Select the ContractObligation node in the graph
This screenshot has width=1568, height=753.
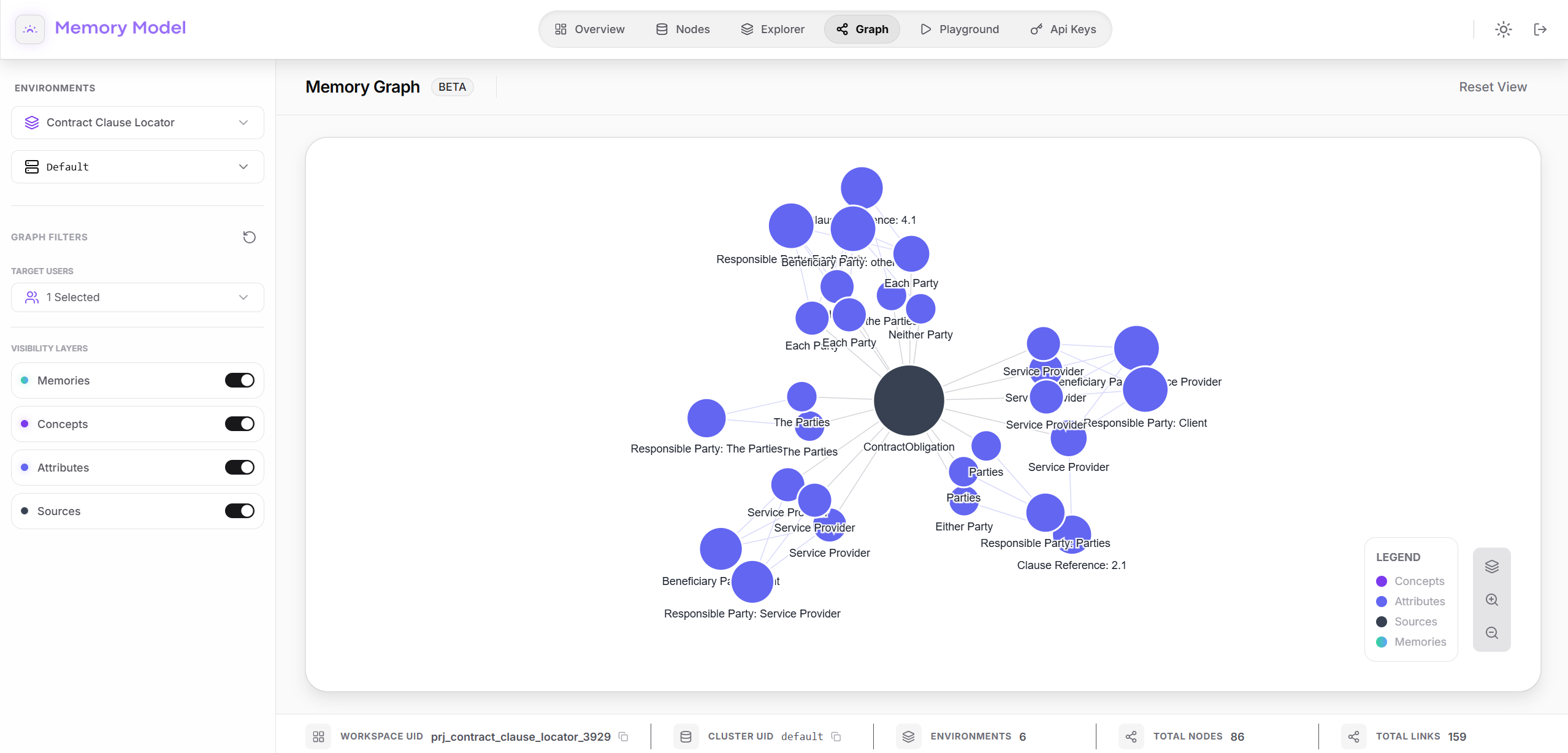[x=909, y=400]
